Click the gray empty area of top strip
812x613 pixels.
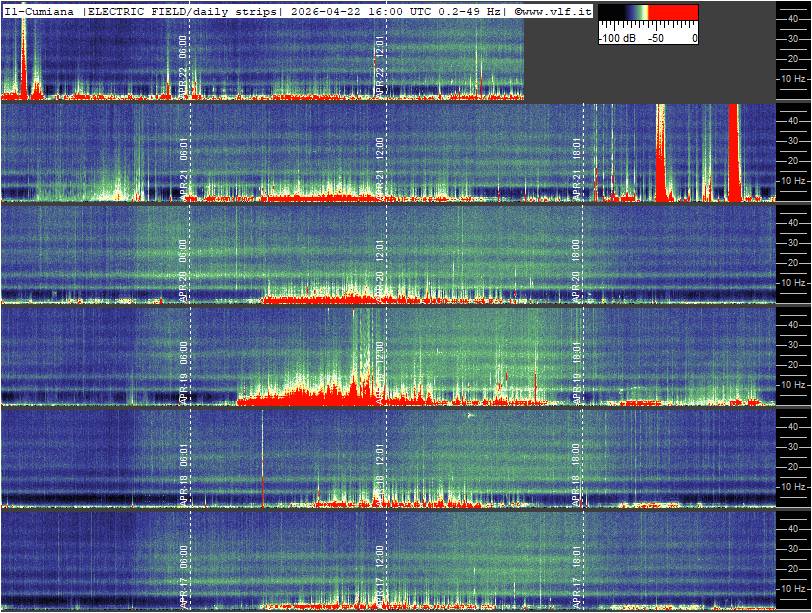pos(650,75)
